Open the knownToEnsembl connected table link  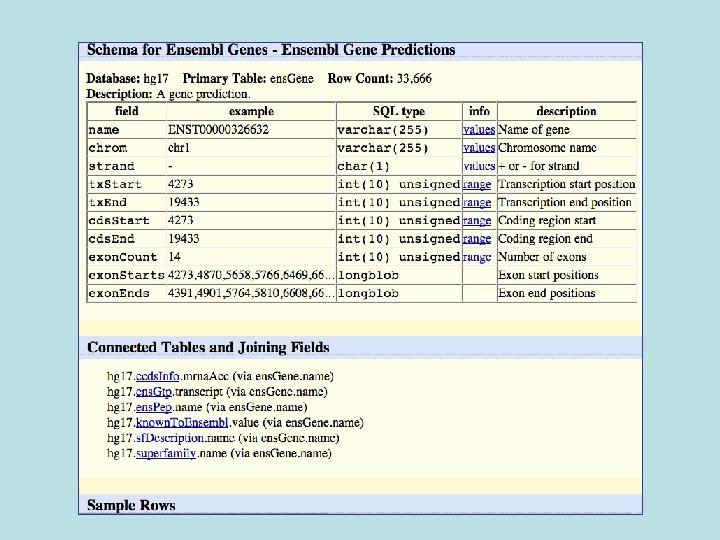[182, 422]
